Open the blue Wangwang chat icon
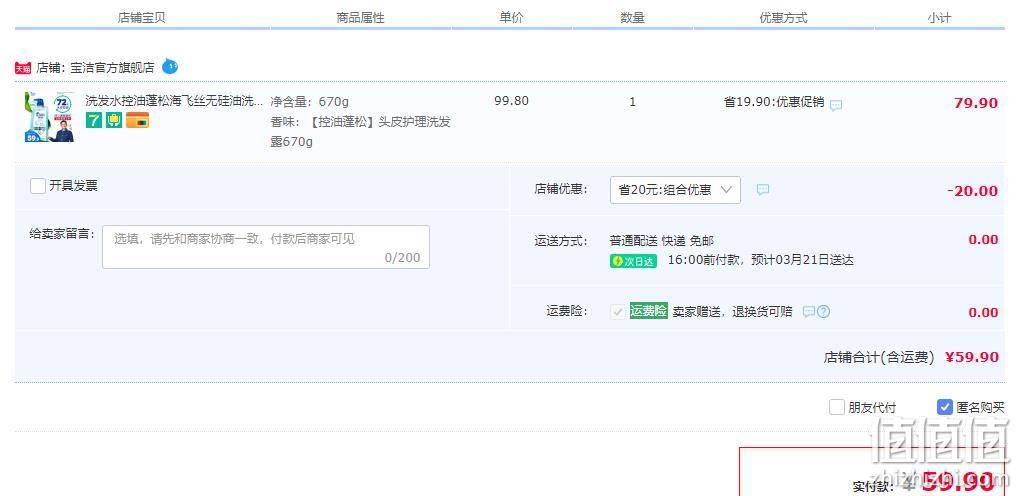 [x=170, y=66]
